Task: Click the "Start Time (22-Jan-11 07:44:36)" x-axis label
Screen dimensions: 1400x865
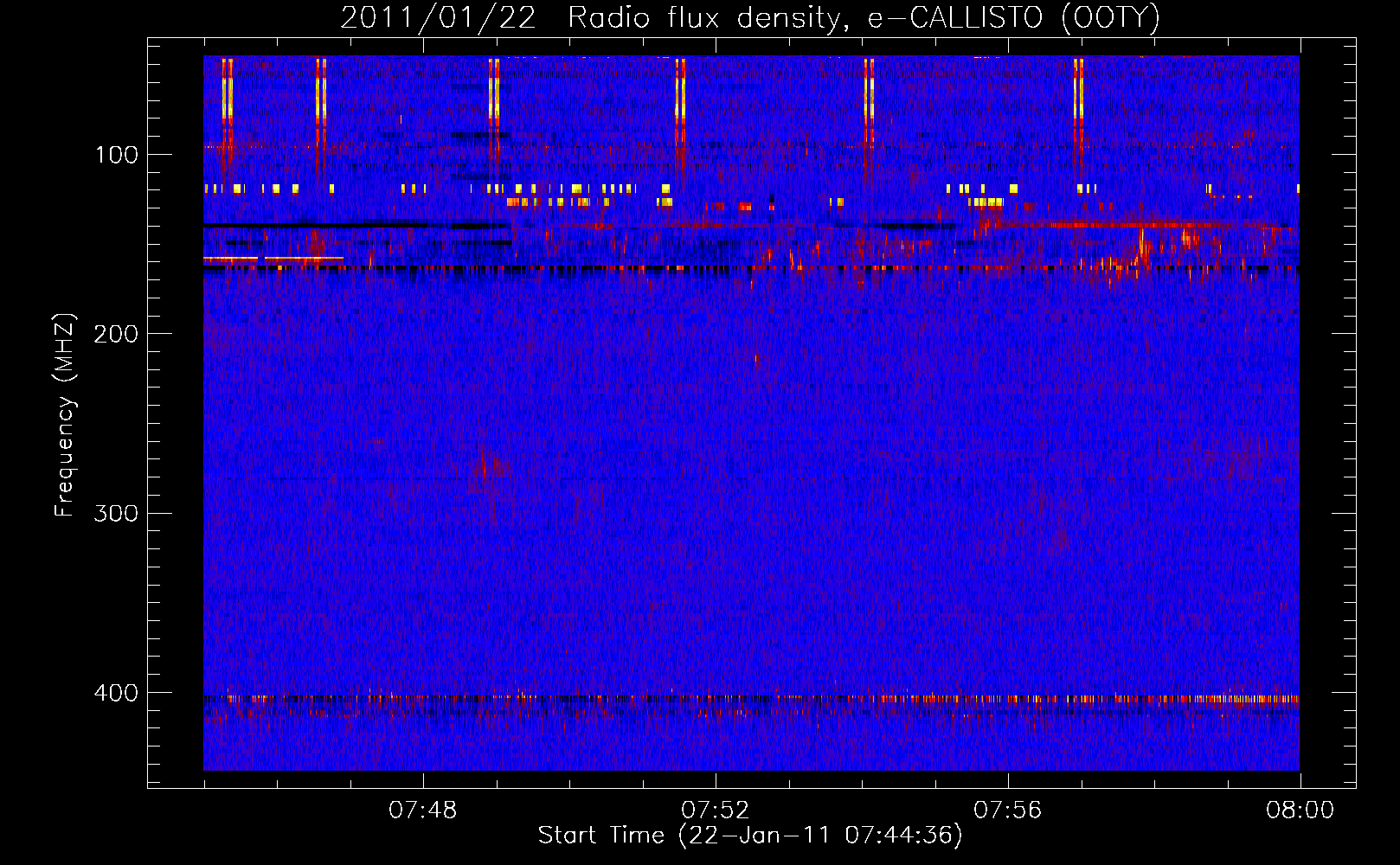Action: pyautogui.click(x=750, y=836)
